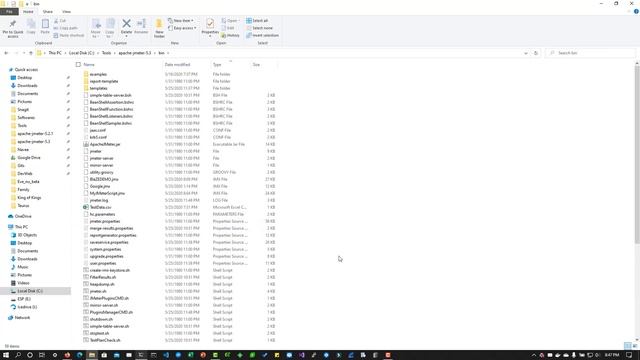Open the File Explorer taskbar icon
Screen dimensions: 640x360
pos(92,355)
